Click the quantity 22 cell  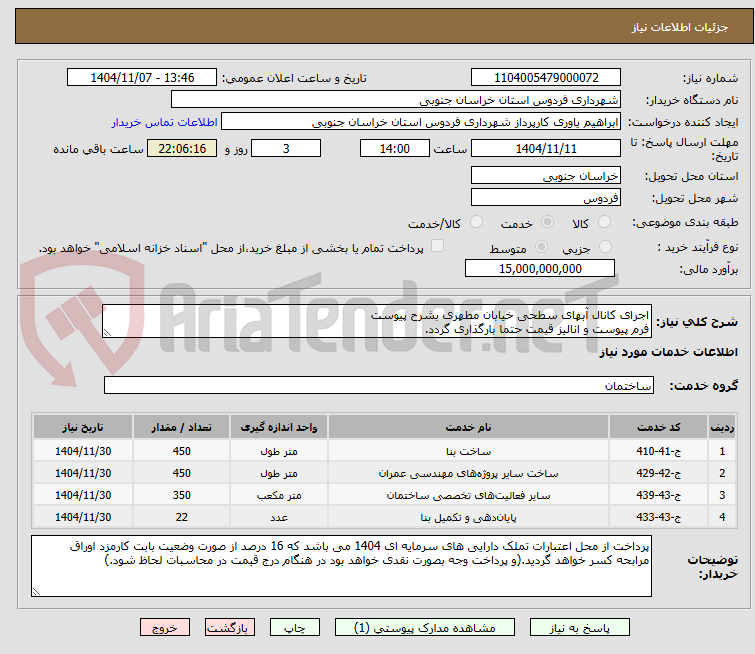pos(182,517)
